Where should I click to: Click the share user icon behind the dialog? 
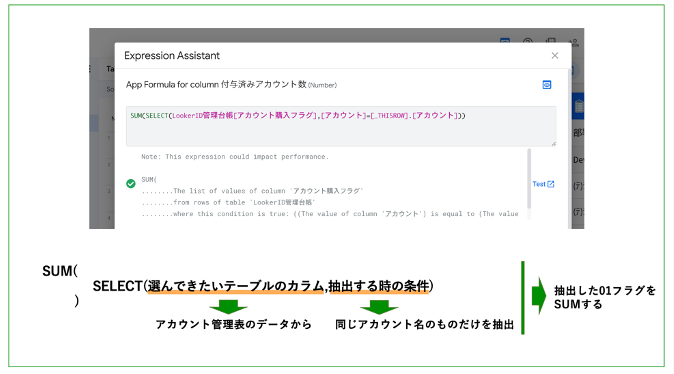click(574, 43)
